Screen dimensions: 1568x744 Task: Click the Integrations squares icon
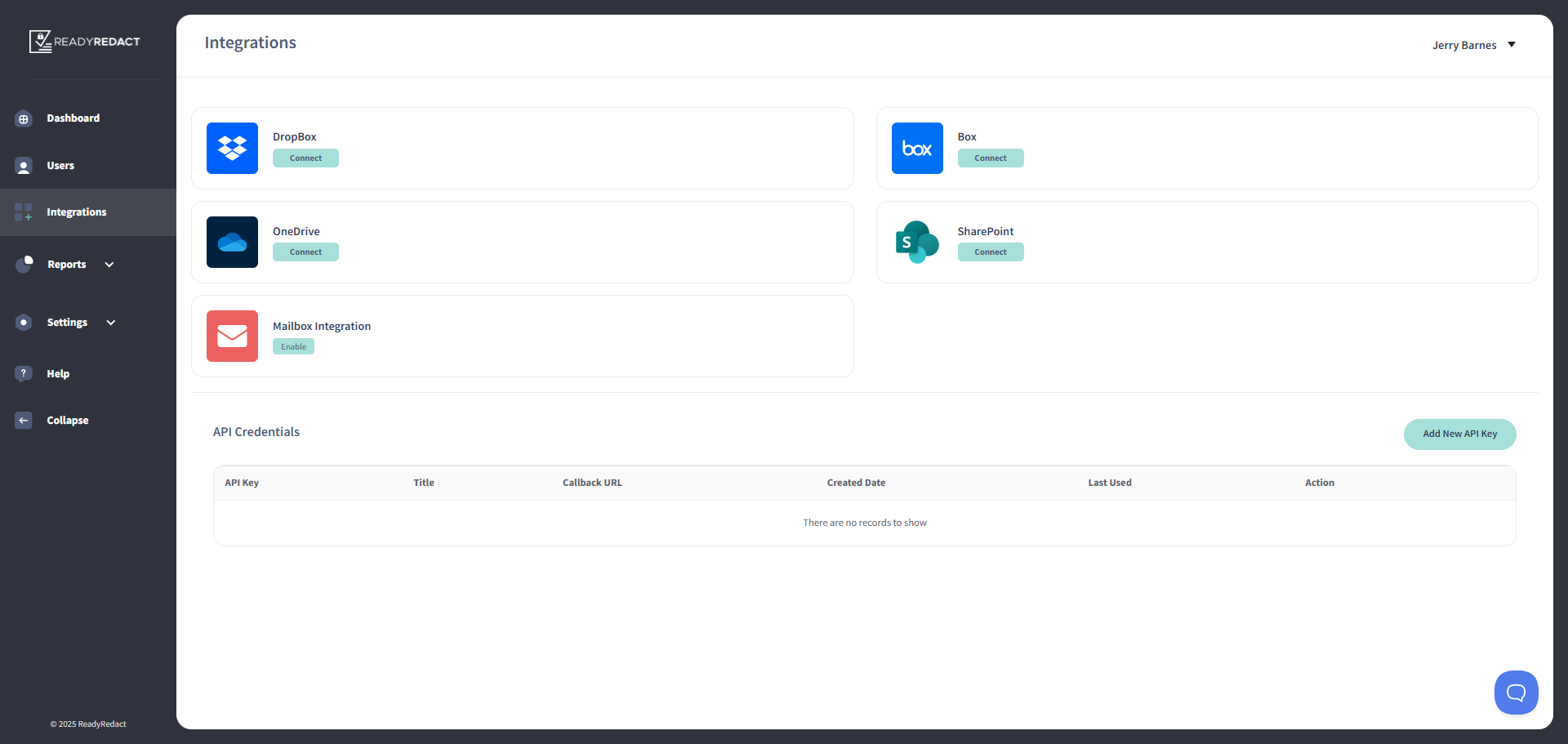coord(24,212)
